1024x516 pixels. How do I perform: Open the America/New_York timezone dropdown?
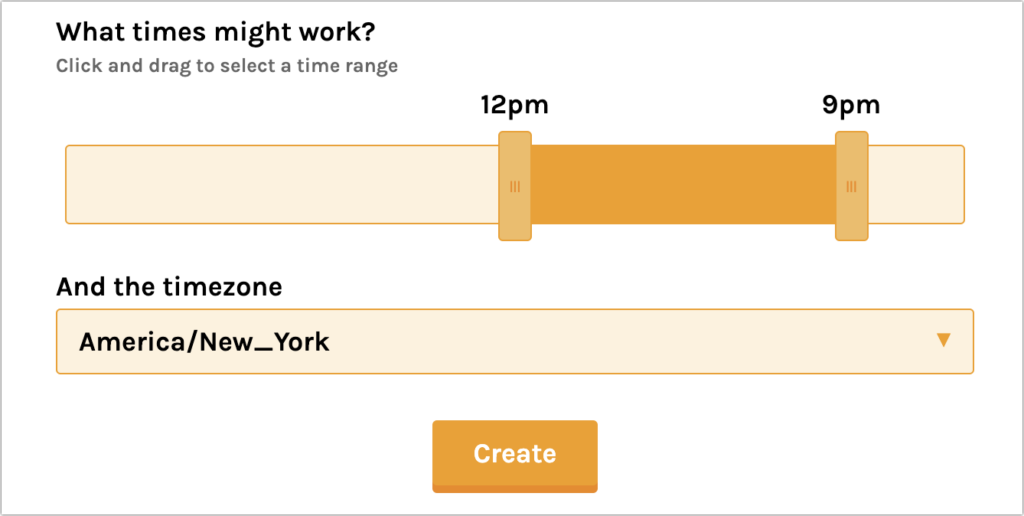(x=515, y=342)
